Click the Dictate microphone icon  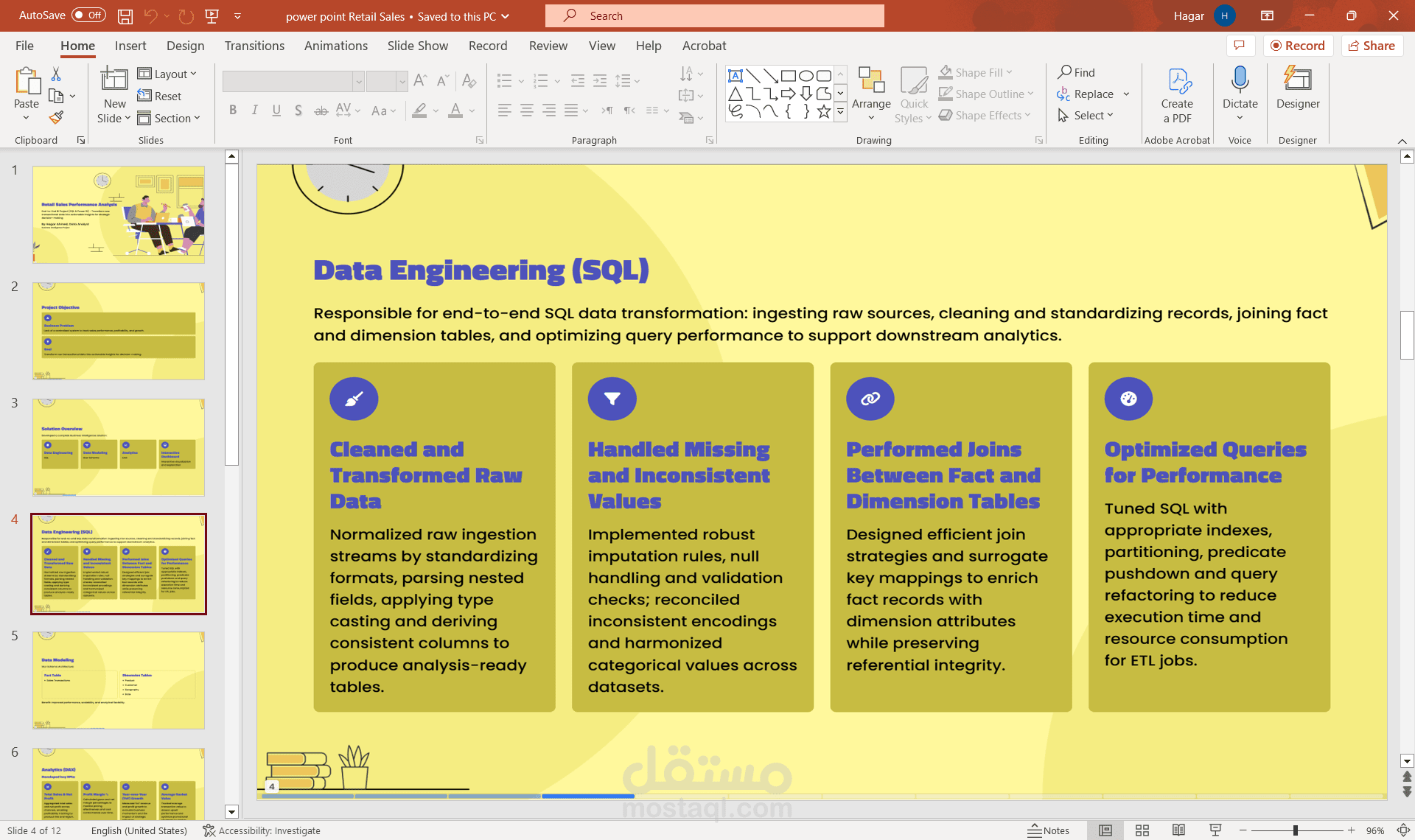click(1240, 80)
